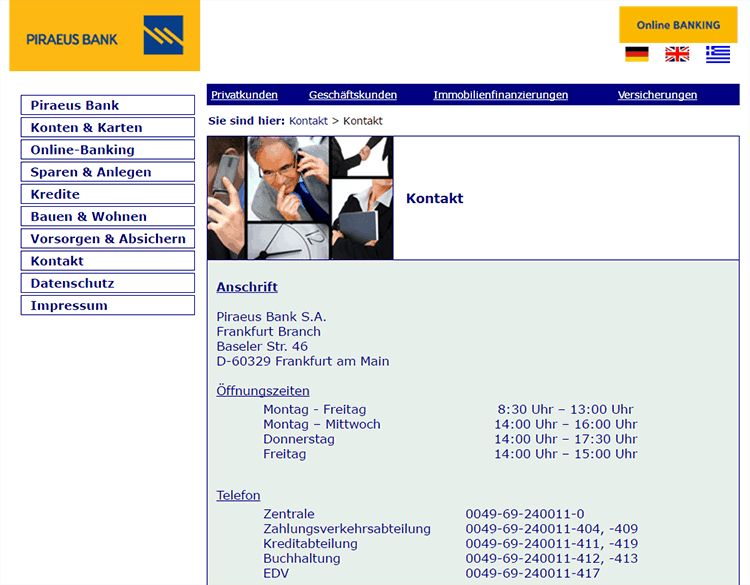Switch to English via UK flag
Screen dimensions: 750x585
677,54
